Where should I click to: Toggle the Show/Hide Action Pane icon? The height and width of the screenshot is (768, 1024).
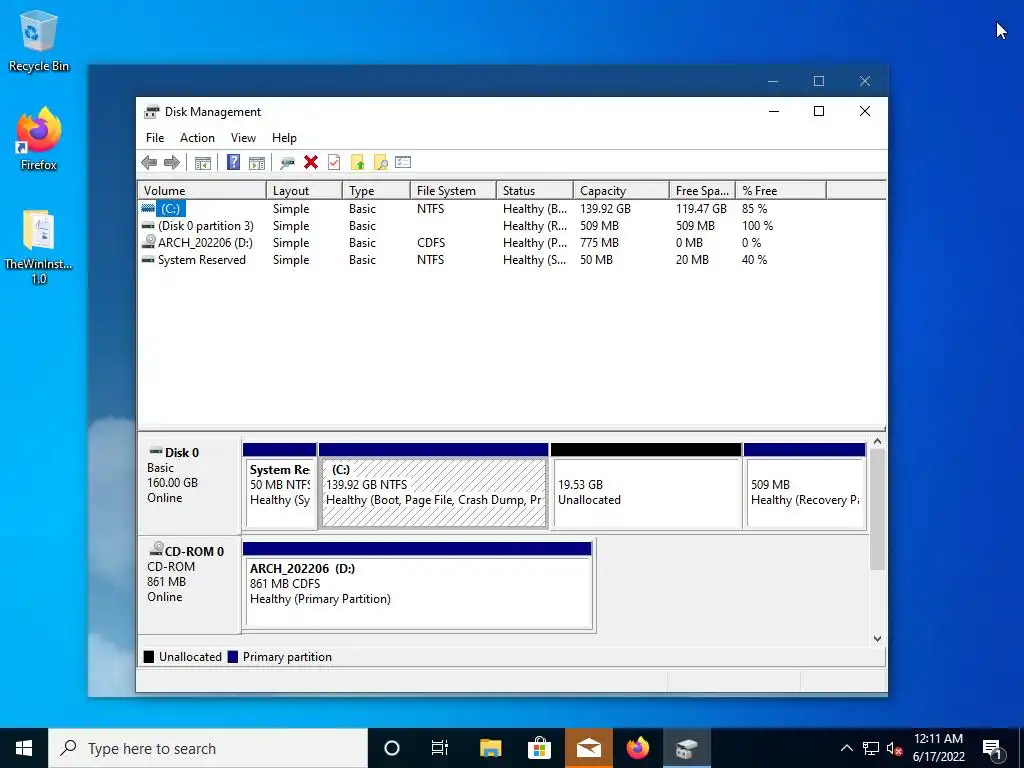[257, 163]
